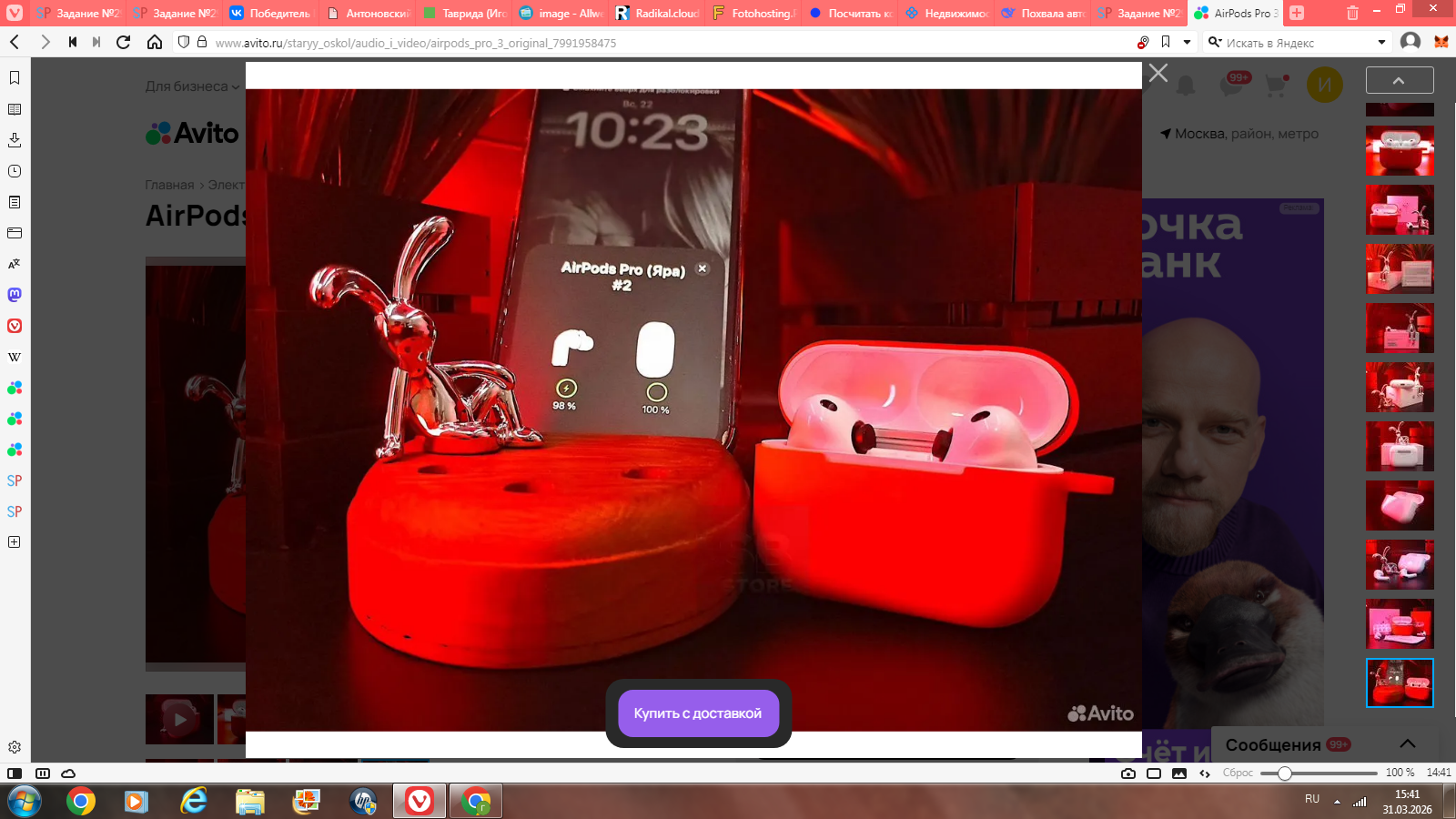
Task: Show site info via the padlock
Action: click(202, 42)
